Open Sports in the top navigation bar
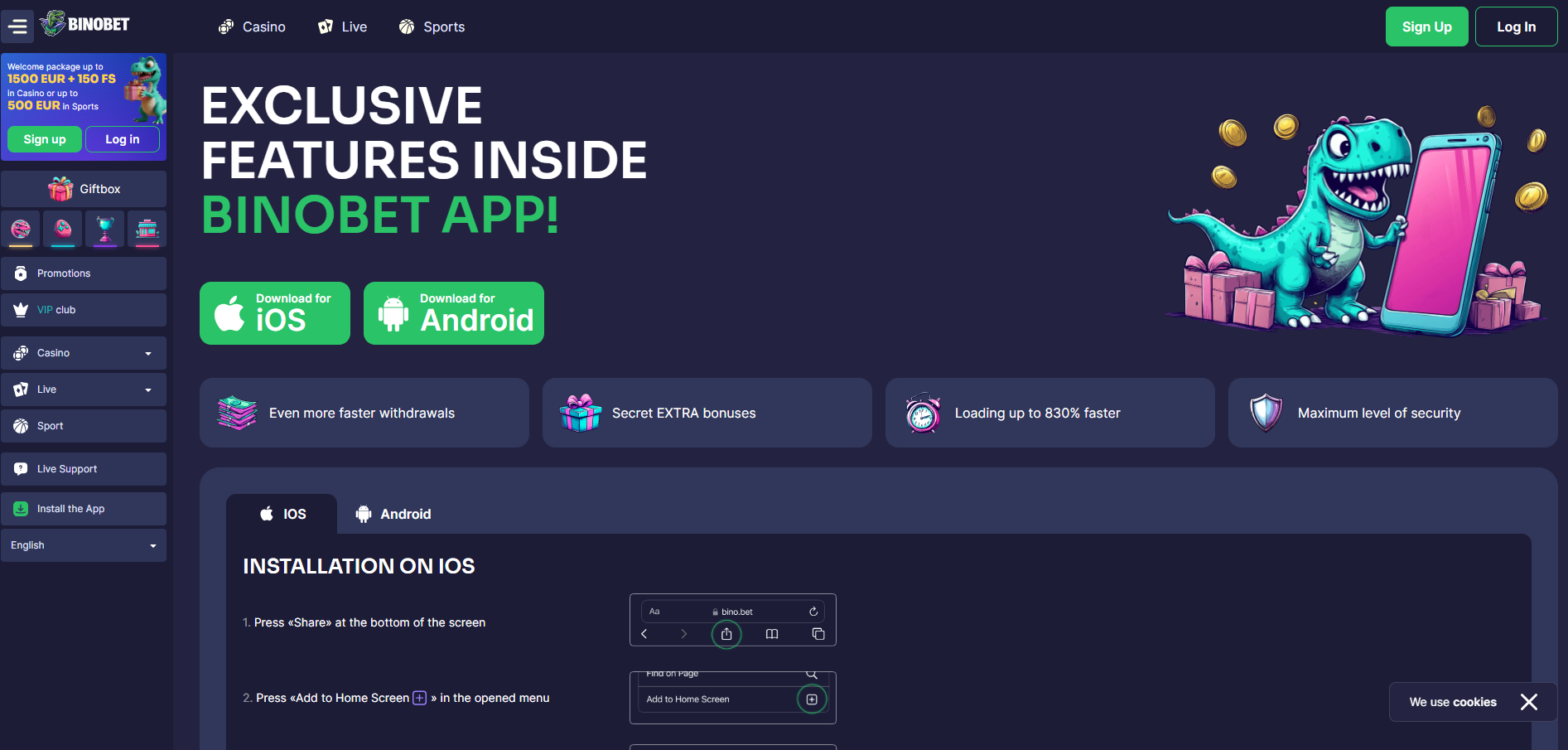 click(432, 27)
